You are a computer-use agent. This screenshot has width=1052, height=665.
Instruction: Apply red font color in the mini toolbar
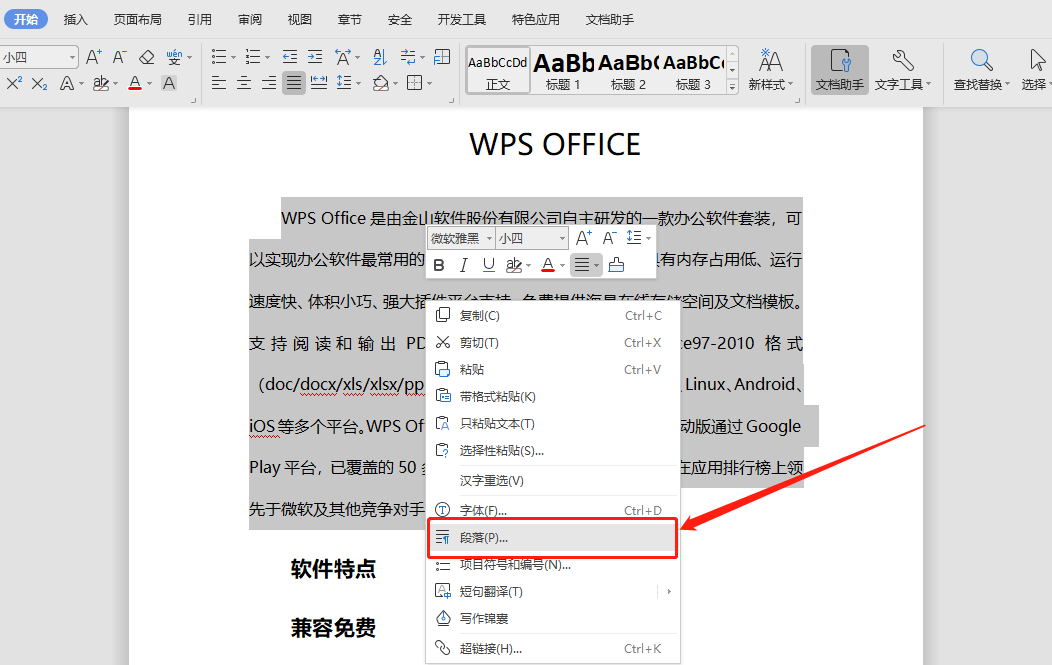tap(547, 265)
